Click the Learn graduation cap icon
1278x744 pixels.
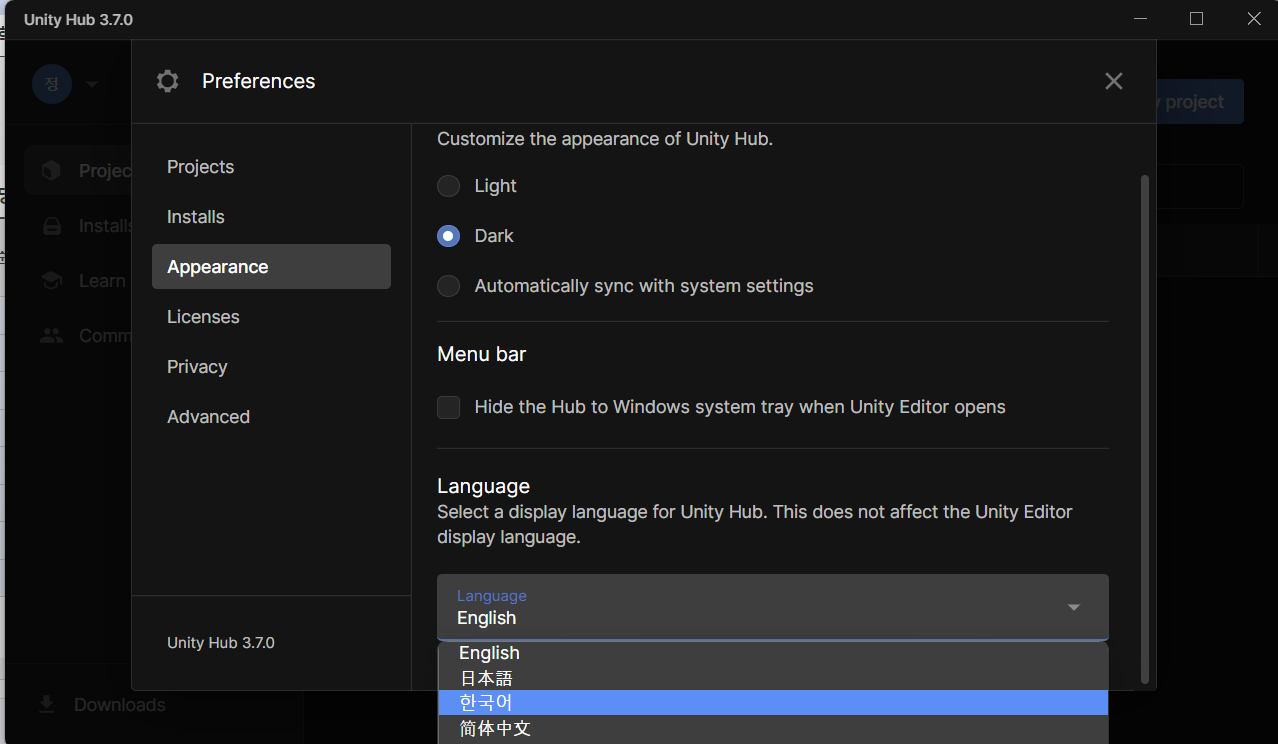coord(51,281)
